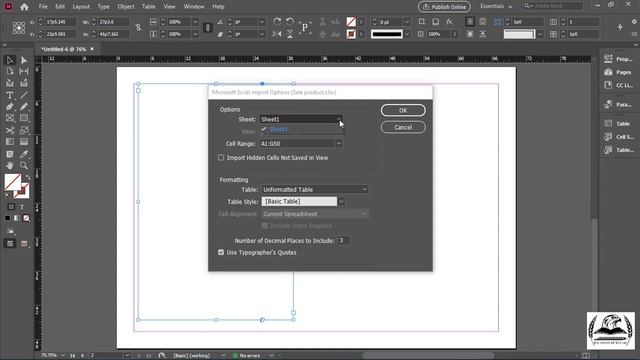The width and height of the screenshot is (640, 360).
Task: Select the Selection tool in the toolbox
Action: pos(10,60)
